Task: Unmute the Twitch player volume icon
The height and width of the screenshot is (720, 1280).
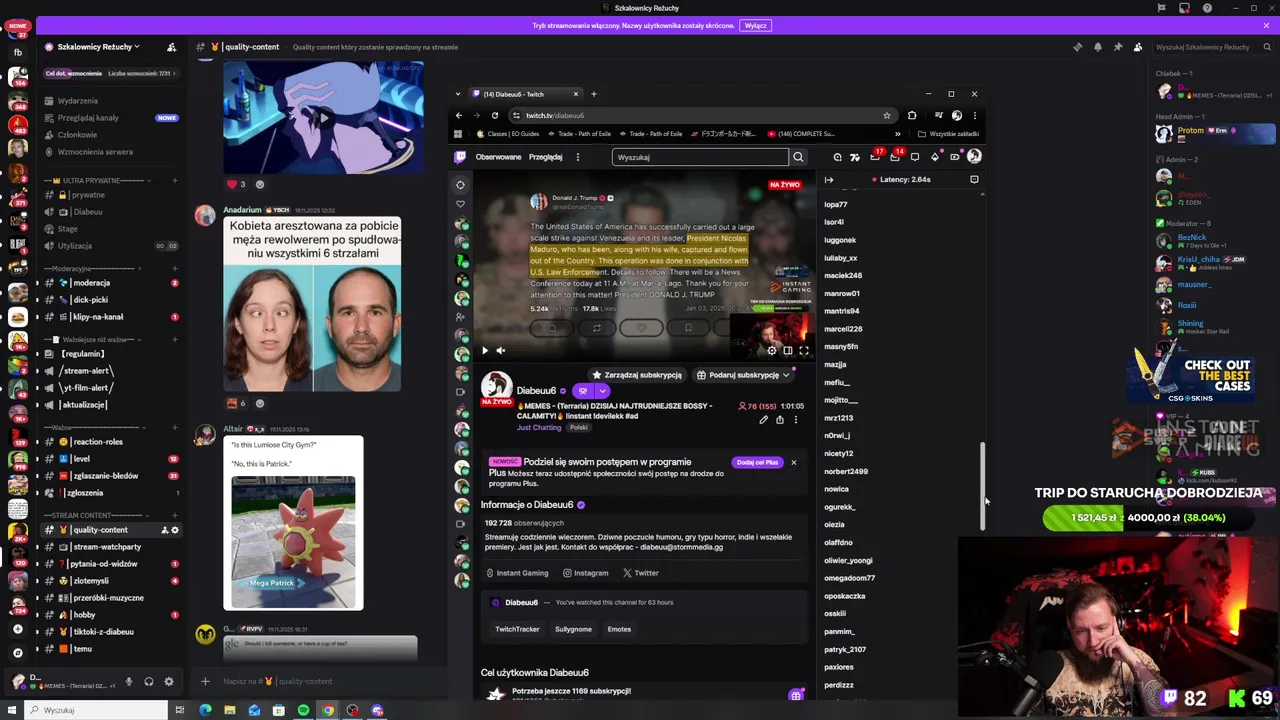Action: pos(501,350)
